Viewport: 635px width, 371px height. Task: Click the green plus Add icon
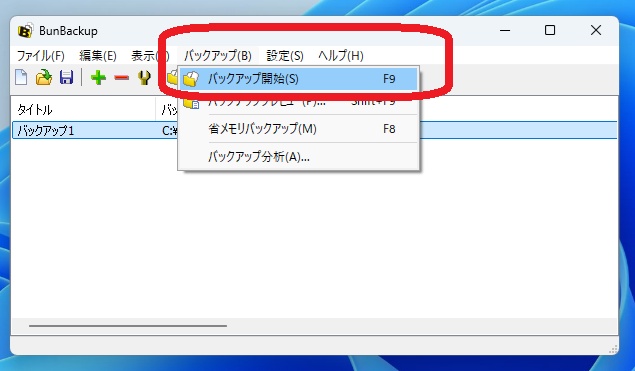[98, 77]
